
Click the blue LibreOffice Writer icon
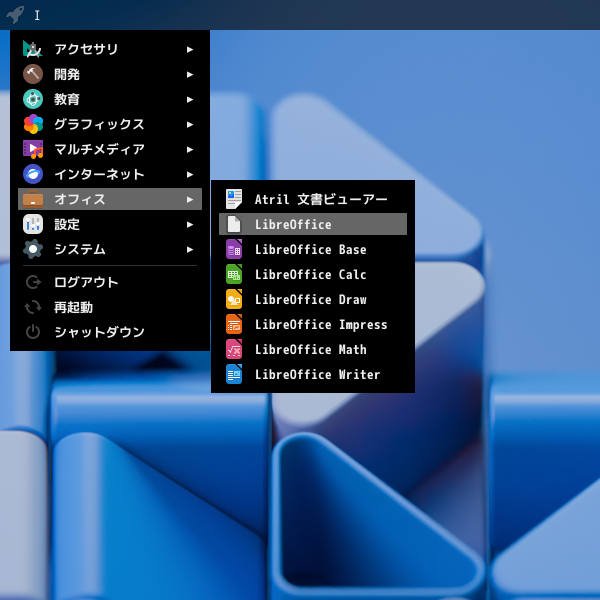click(234, 374)
